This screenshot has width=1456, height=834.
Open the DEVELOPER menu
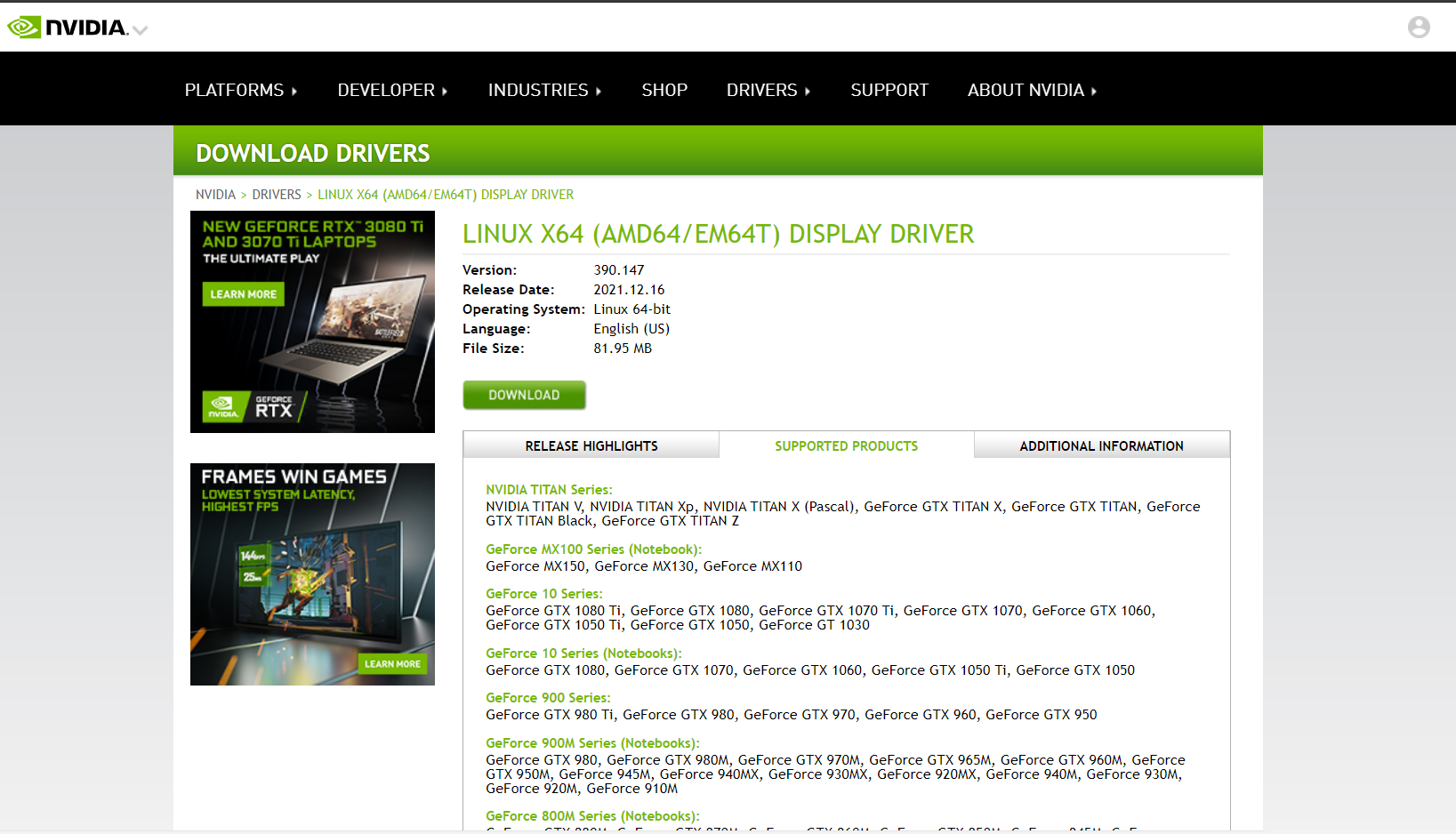click(392, 90)
